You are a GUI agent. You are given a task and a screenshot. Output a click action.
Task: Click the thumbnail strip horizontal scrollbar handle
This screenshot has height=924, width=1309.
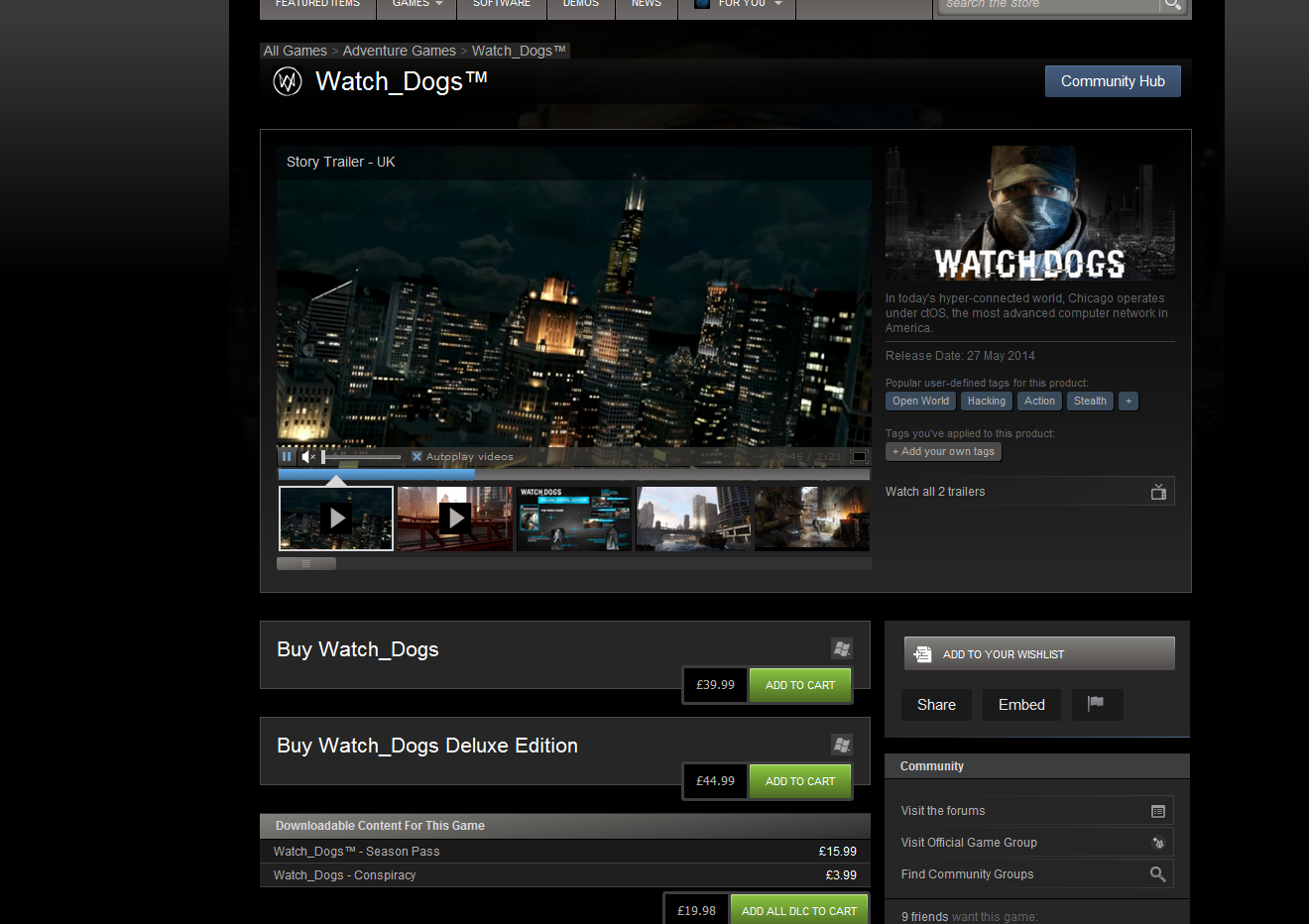306,563
